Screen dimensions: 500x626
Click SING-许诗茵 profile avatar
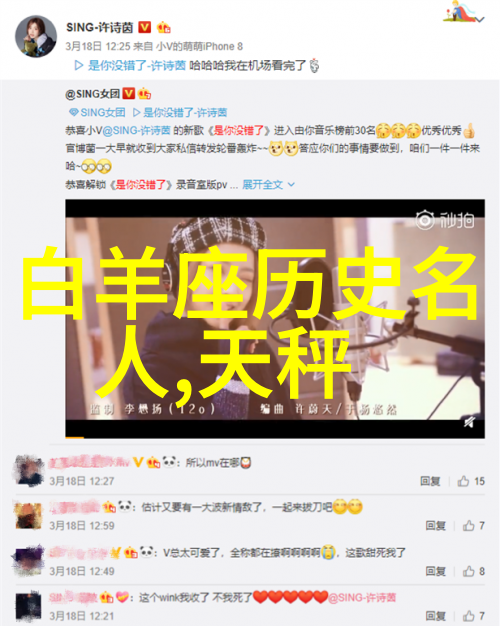(x=36, y=36)
